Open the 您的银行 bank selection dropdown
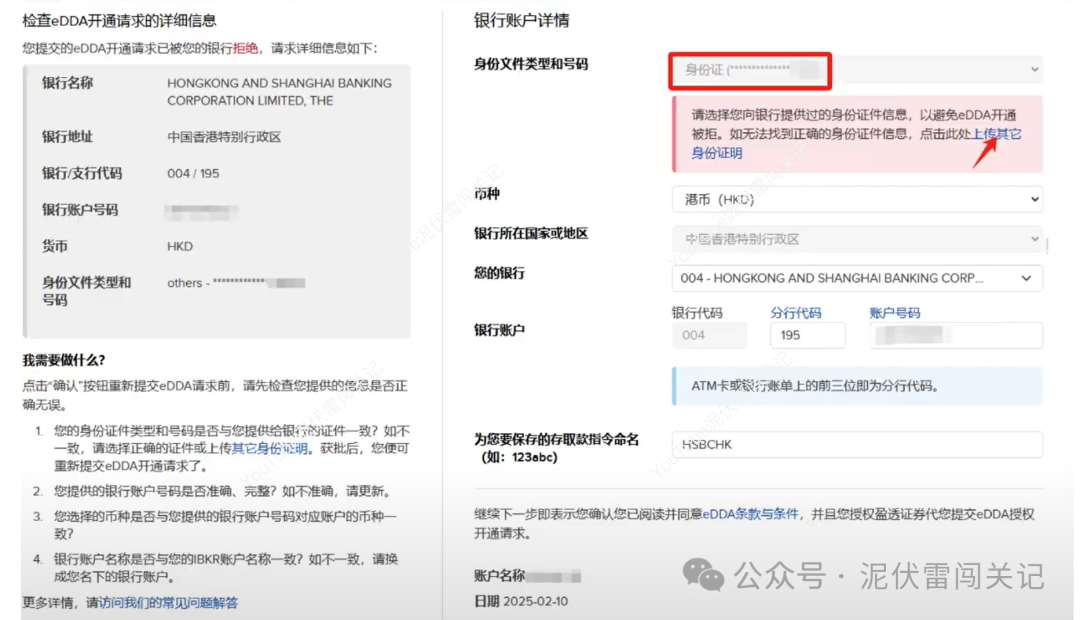The width and height of the screenshot is (1080, 620). [855, 279]
